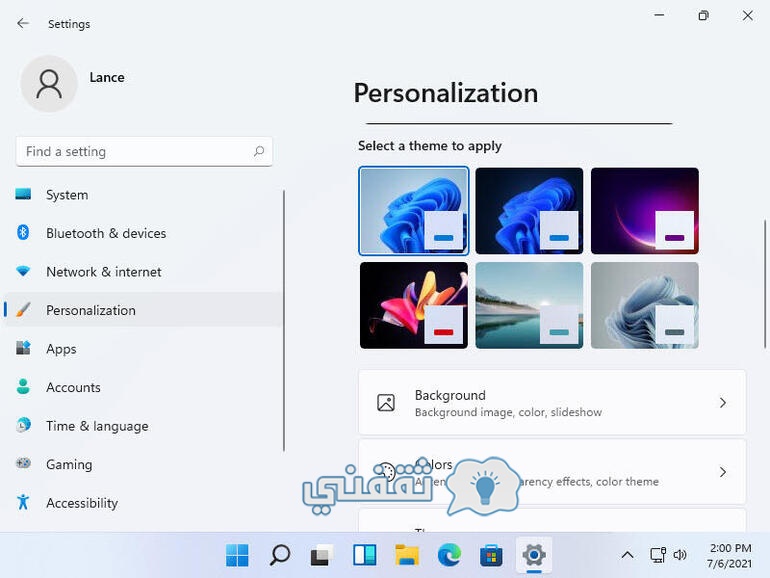Focus the Find a setting search box
The height and width of the screenshot is (578, 770).
tap(144, 151)
